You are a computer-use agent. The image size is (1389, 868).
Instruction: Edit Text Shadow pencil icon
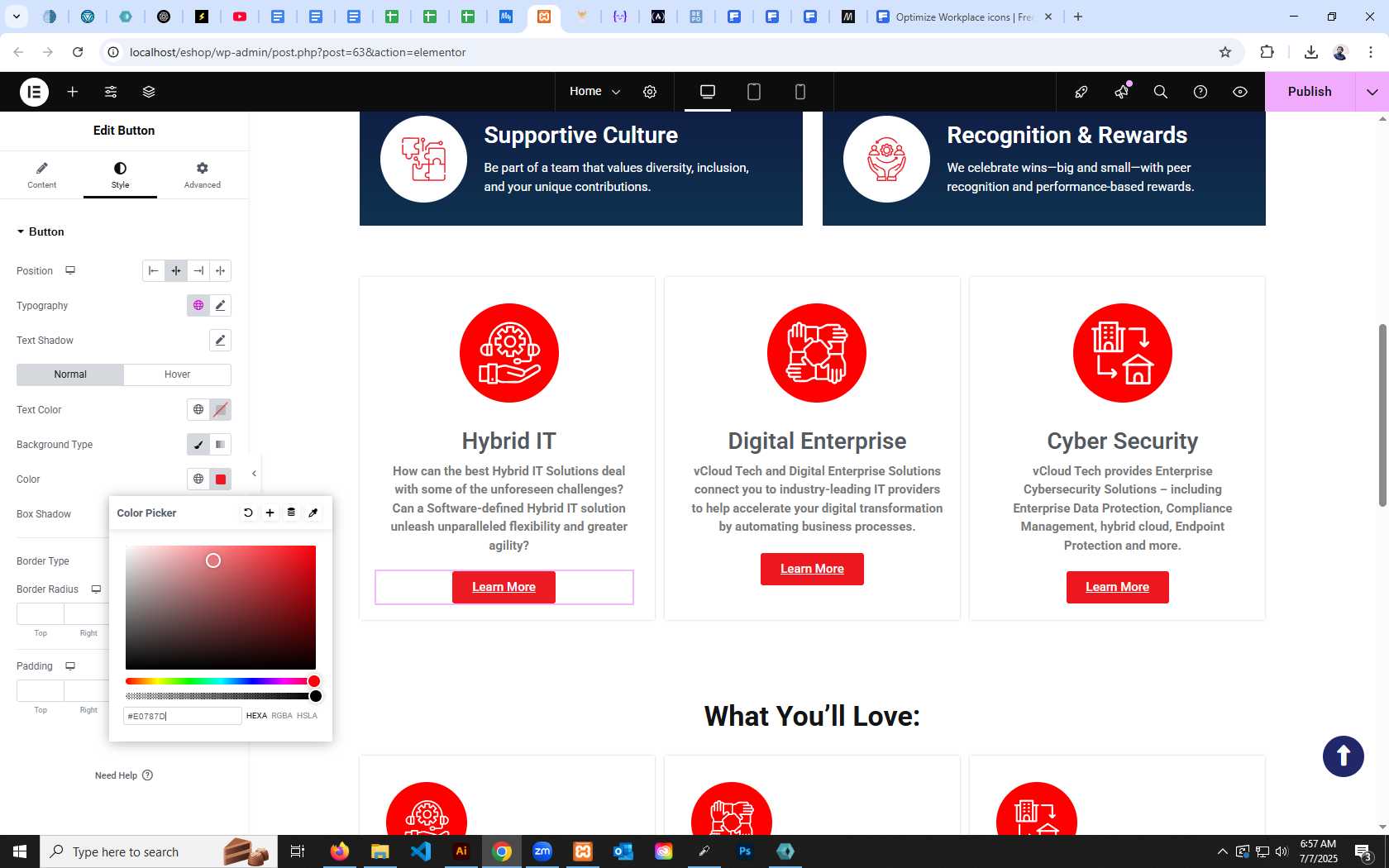[x=220, y=340]
